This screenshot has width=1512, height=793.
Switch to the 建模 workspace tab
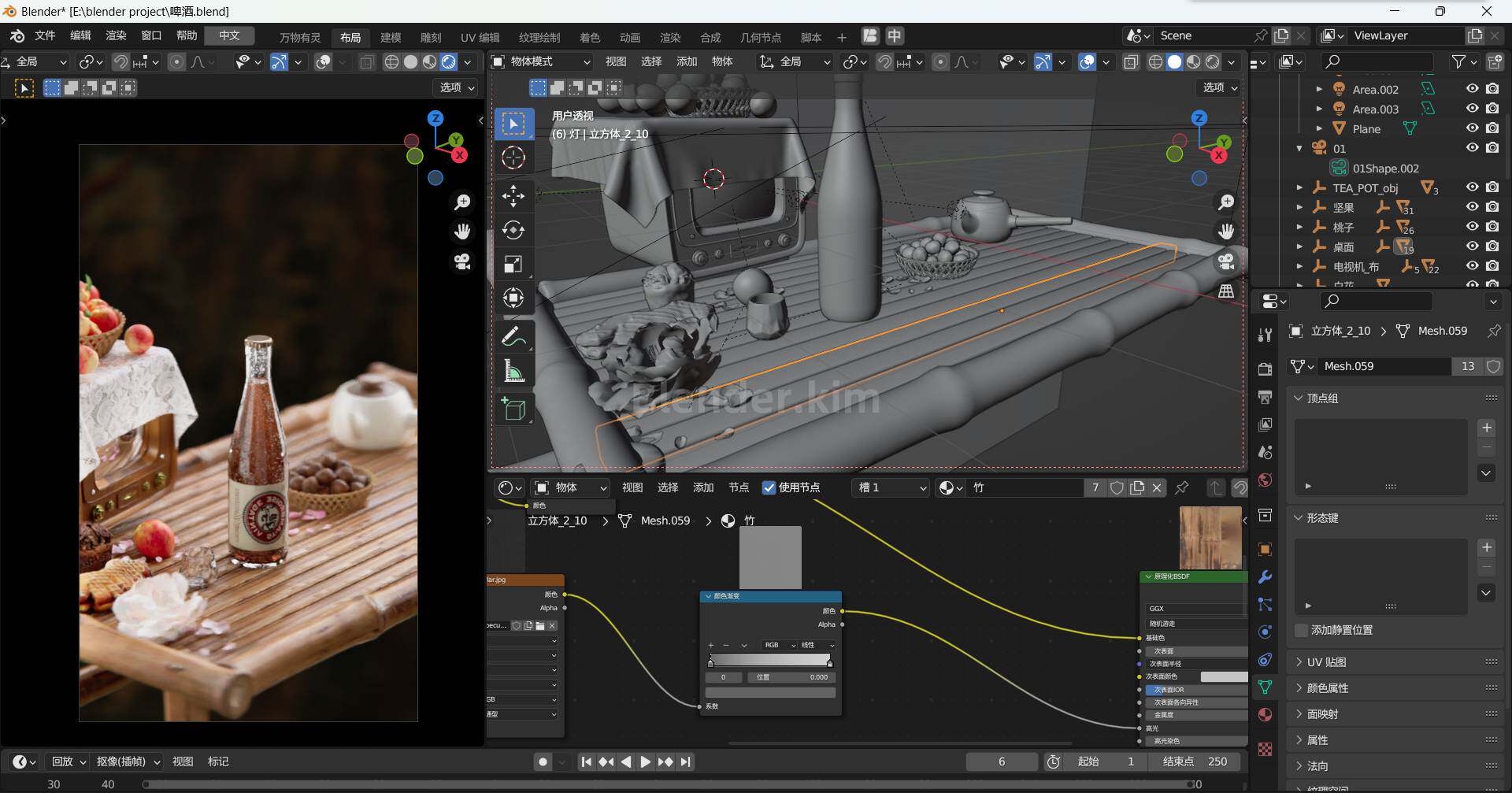pyautogui.click(x=391, y=37)
